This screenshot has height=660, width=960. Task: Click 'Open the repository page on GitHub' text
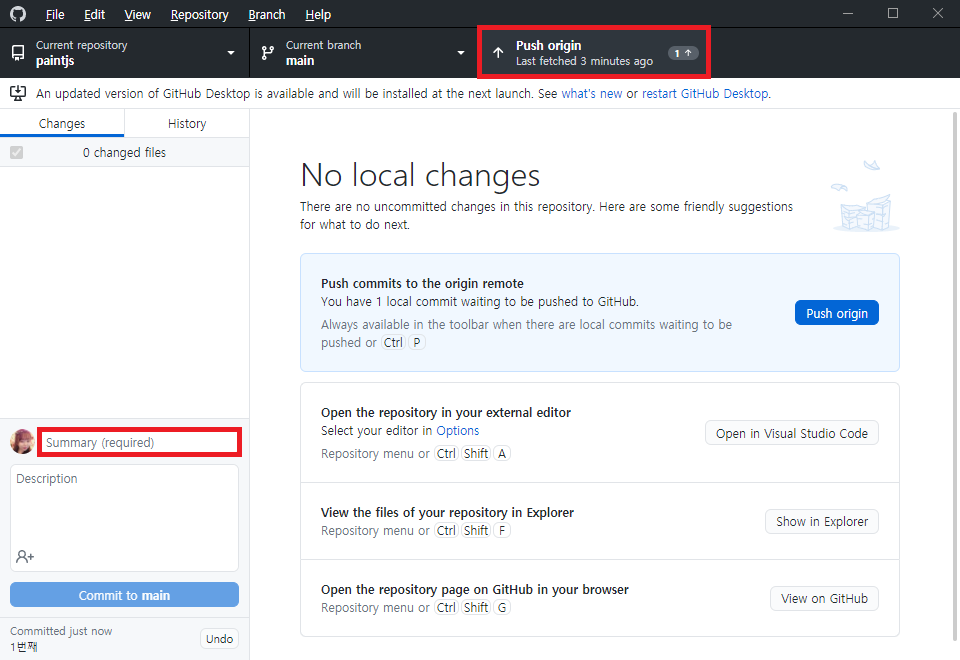(474, 589)
